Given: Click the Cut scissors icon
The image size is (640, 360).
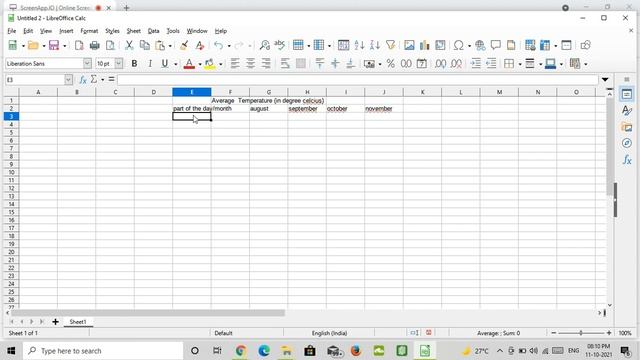Looking at the screenshot, I should click(x=129, y=45).
